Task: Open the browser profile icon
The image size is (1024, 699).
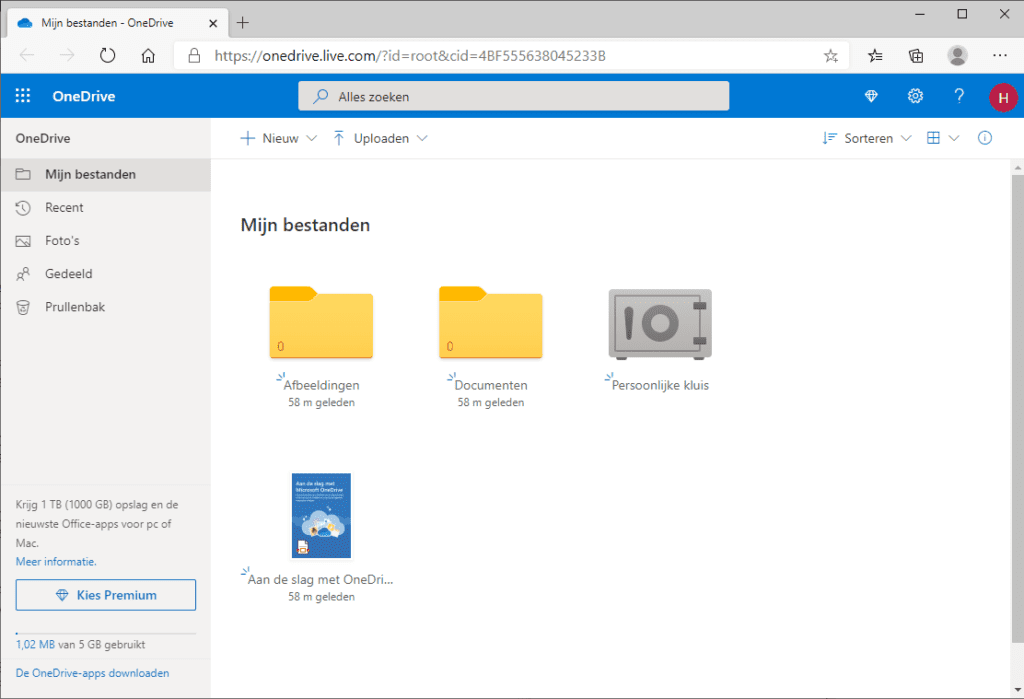Action: [x=957, y=56]
